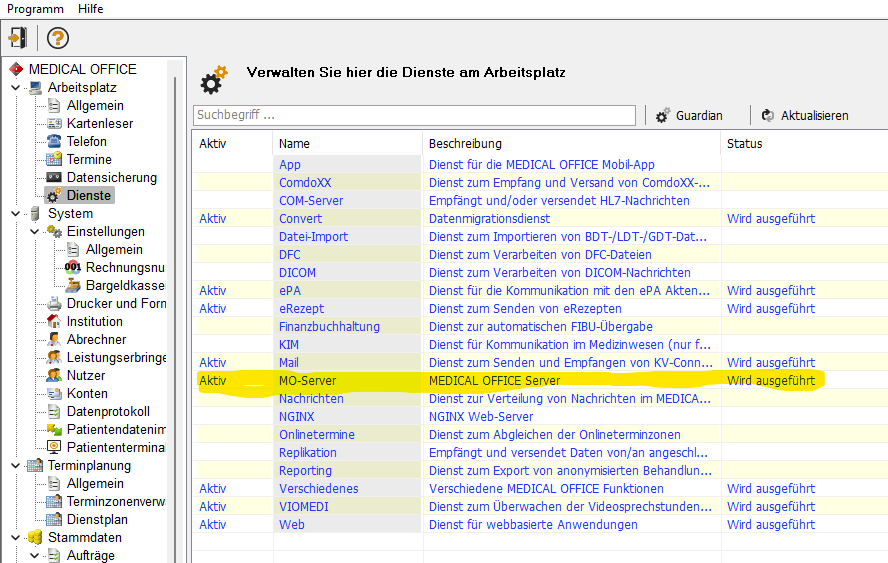Collapse the Einstellungen tree node
The width and height of the screenshot is (888, 563).
(35, 232)
